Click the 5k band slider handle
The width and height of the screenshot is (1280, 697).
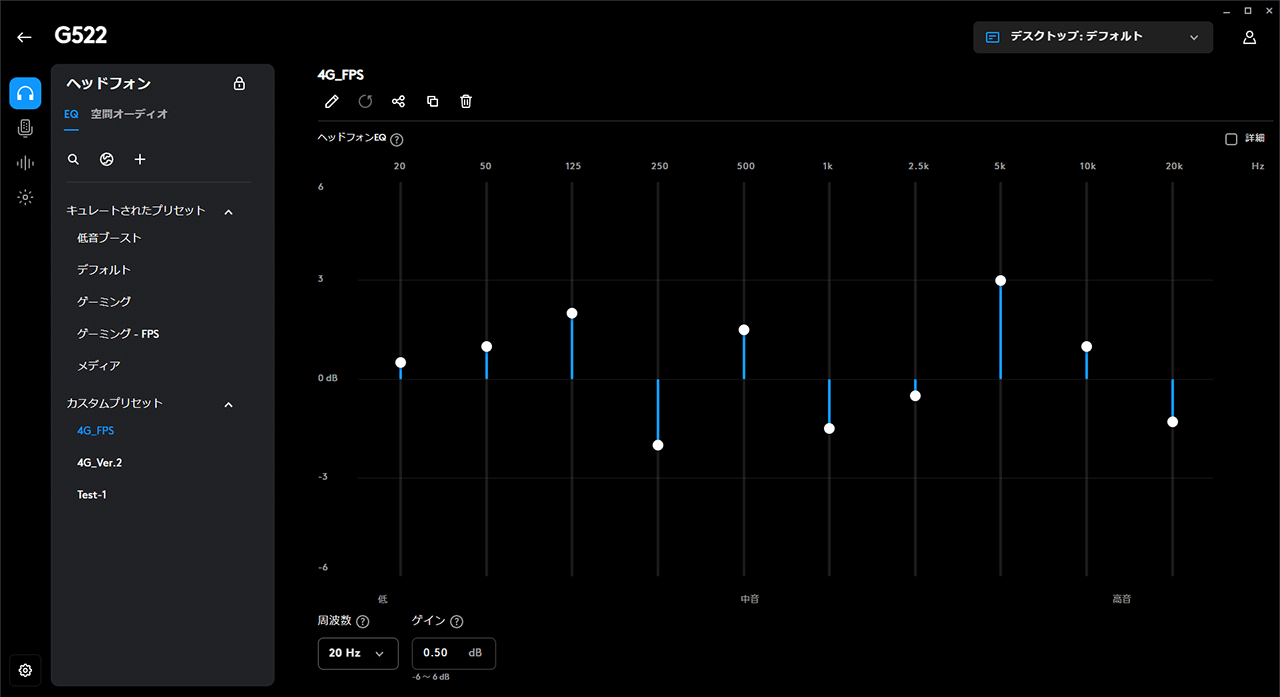click(x=1000, y=281)
